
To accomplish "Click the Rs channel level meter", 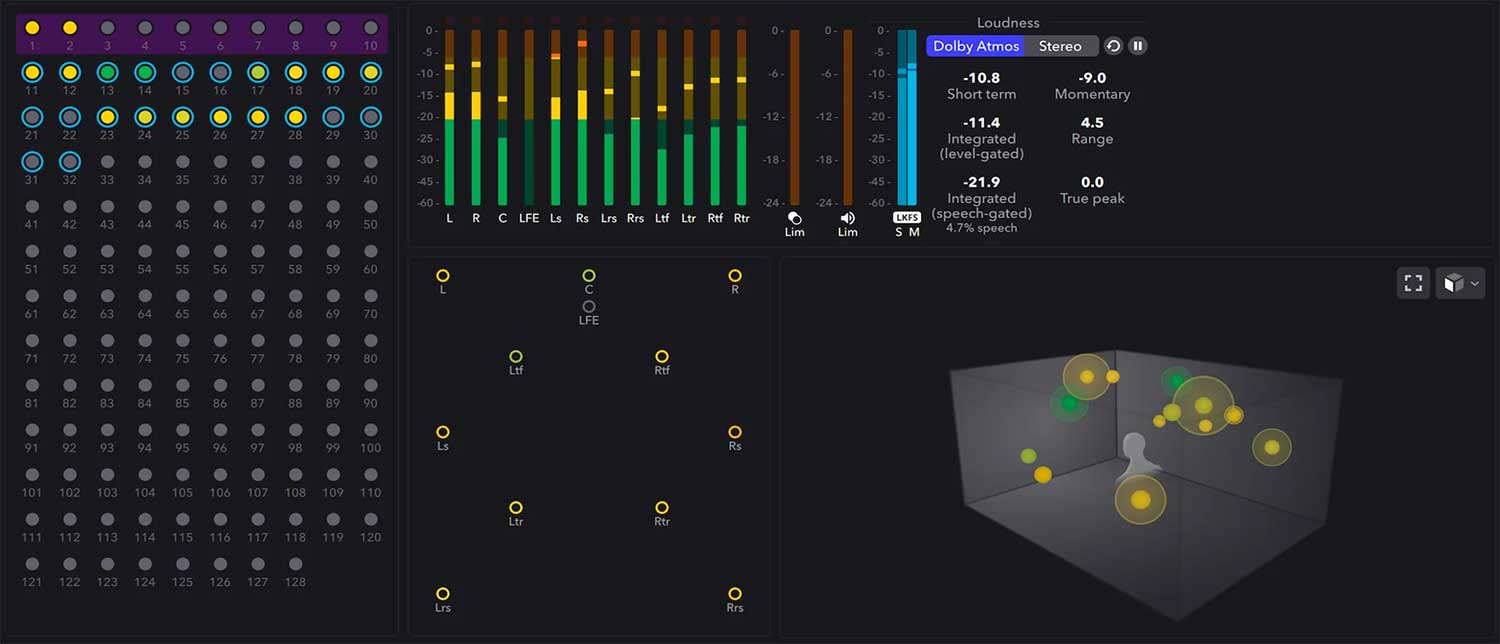I will (x=582, y=117).
